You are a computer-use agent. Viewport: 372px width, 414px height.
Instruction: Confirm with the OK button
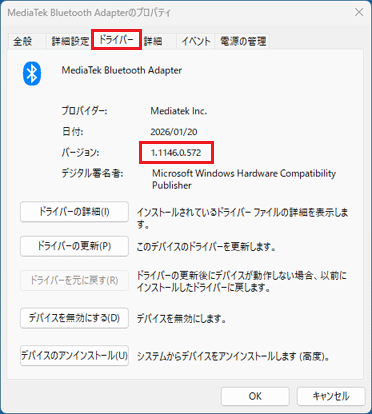tap(255, 396)
